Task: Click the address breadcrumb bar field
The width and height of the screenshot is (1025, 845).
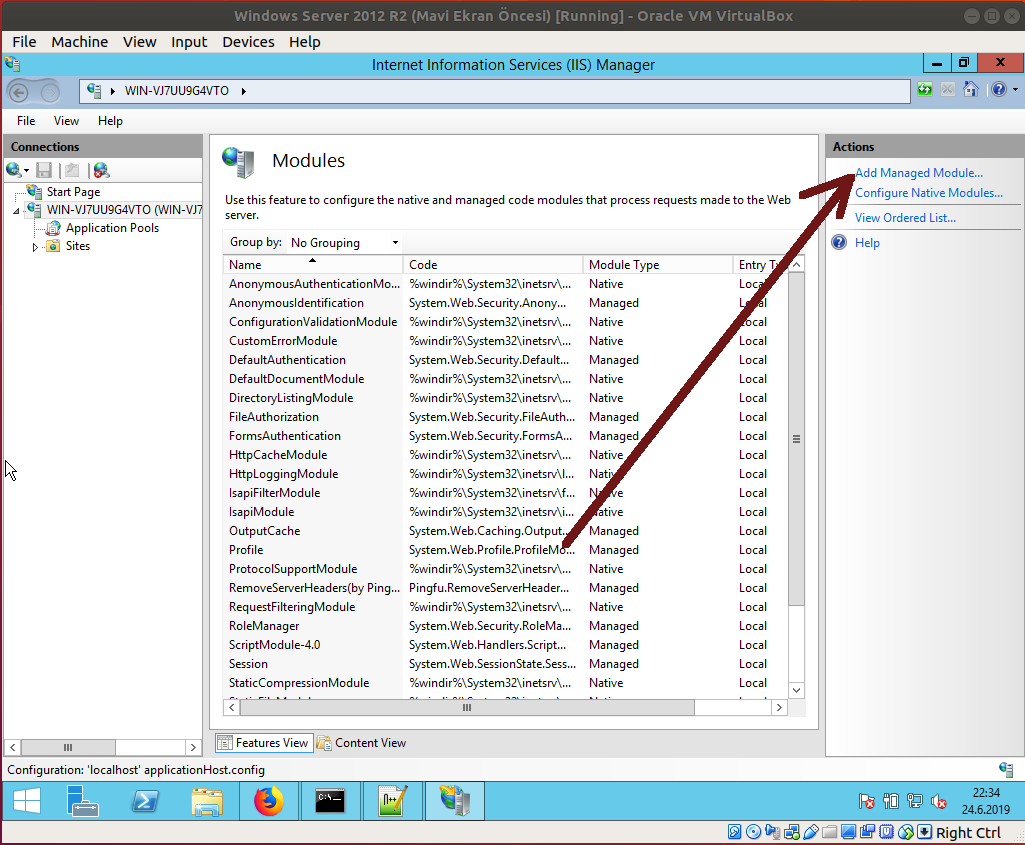Action: (x=495, y=91)
